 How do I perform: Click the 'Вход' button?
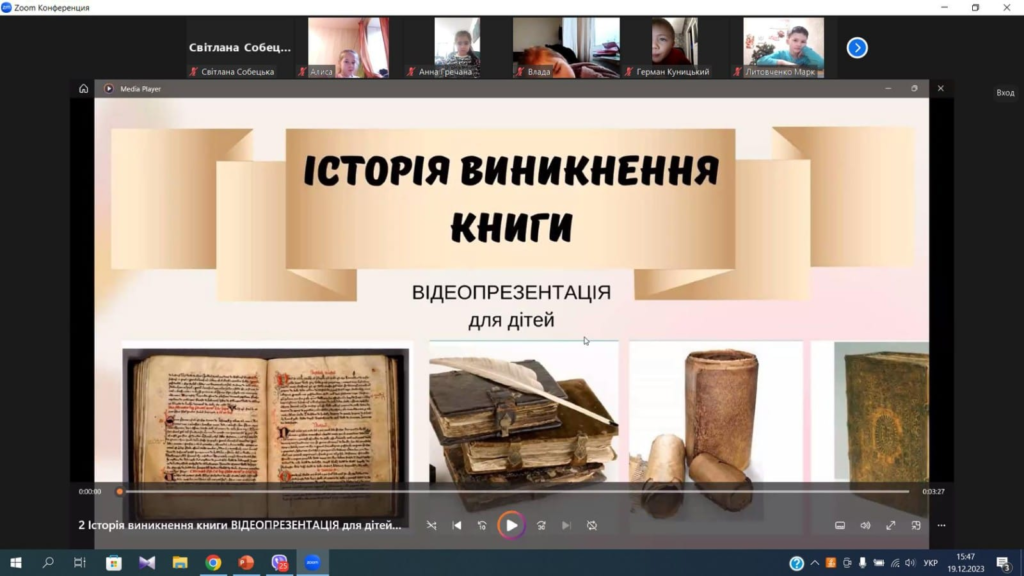click(x=1005, y=93)
